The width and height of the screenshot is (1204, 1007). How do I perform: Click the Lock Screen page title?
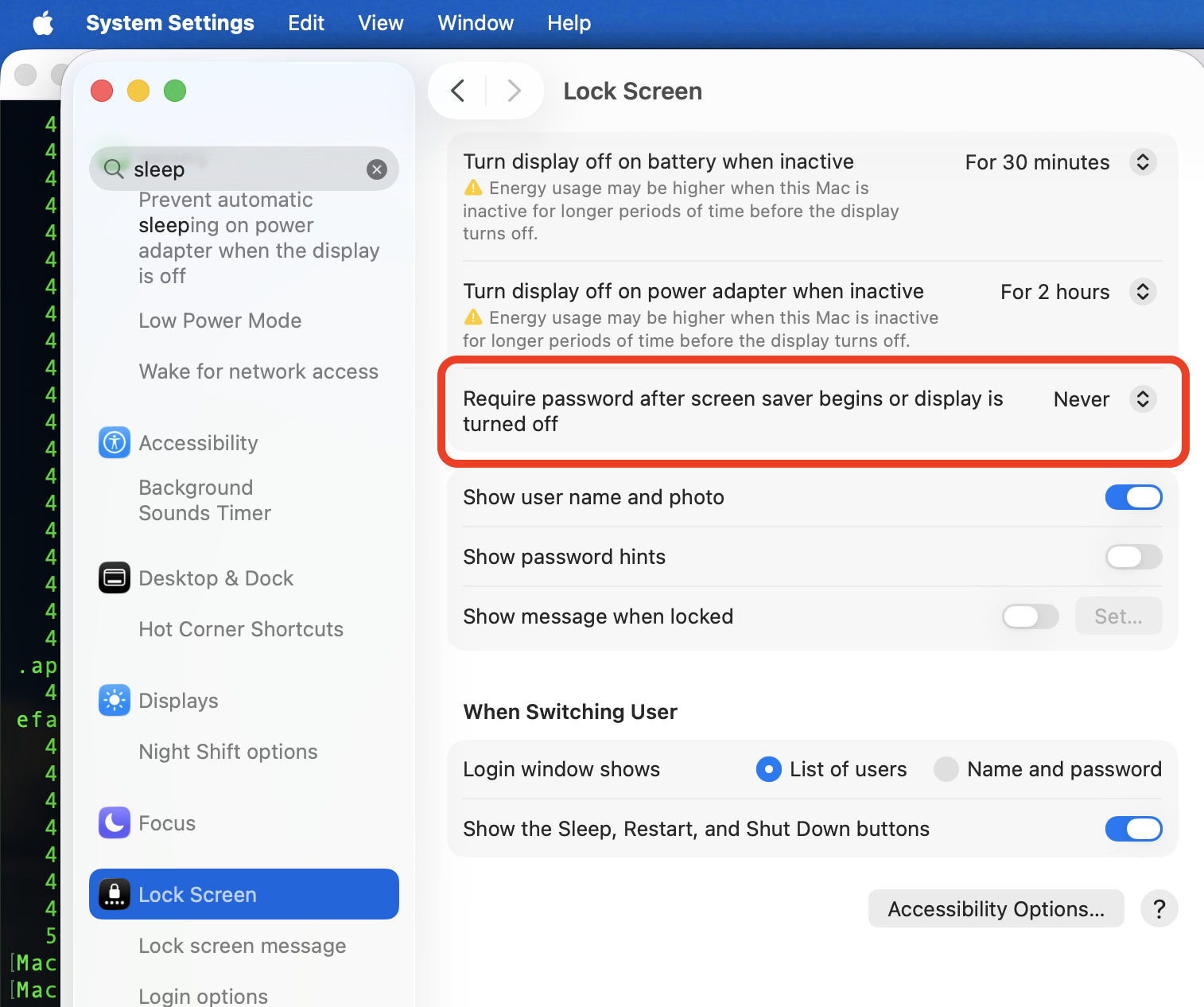tap(633, 91)
